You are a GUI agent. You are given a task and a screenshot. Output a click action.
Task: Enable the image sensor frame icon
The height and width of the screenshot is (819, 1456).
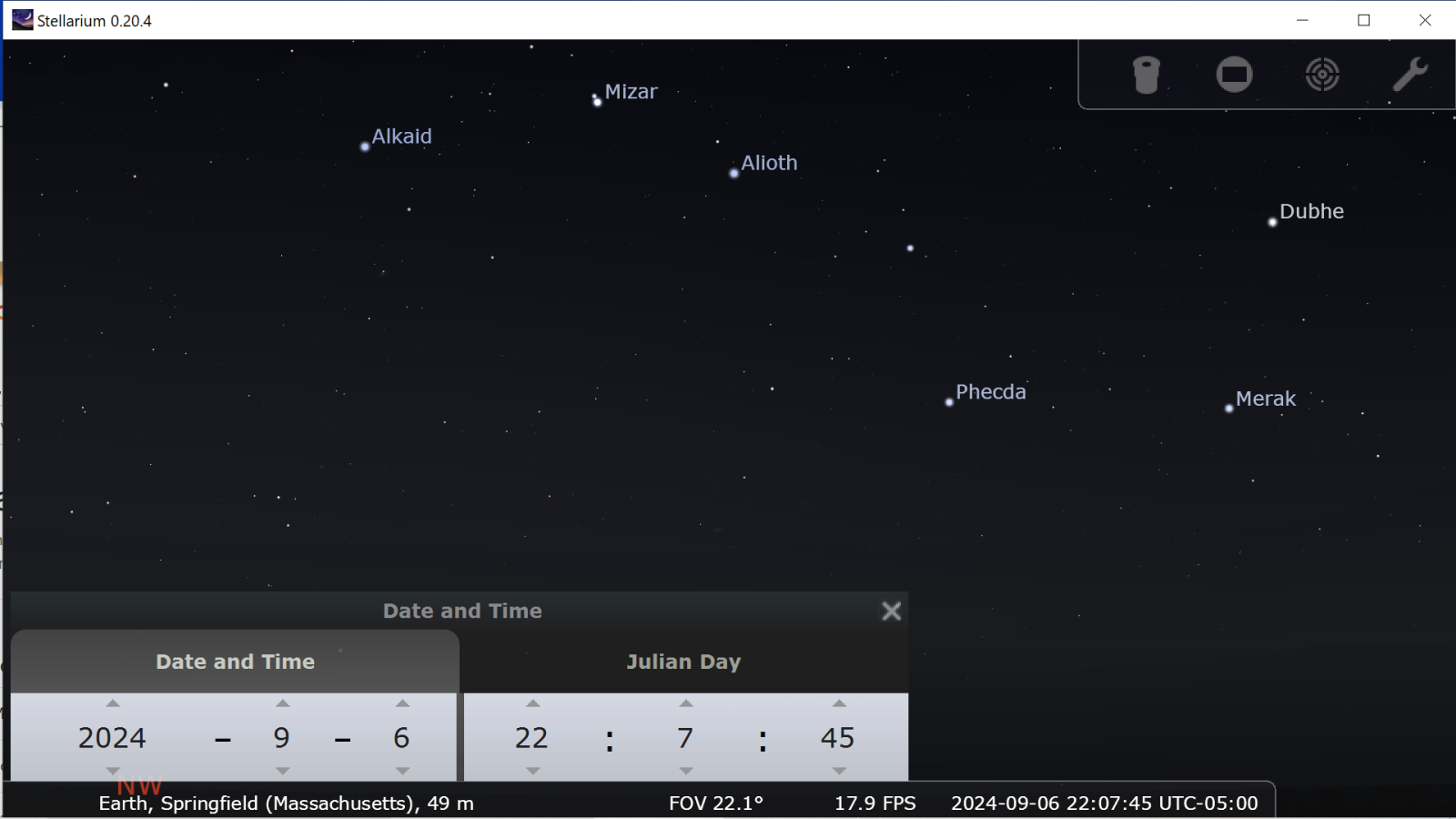pos(1234,75)
